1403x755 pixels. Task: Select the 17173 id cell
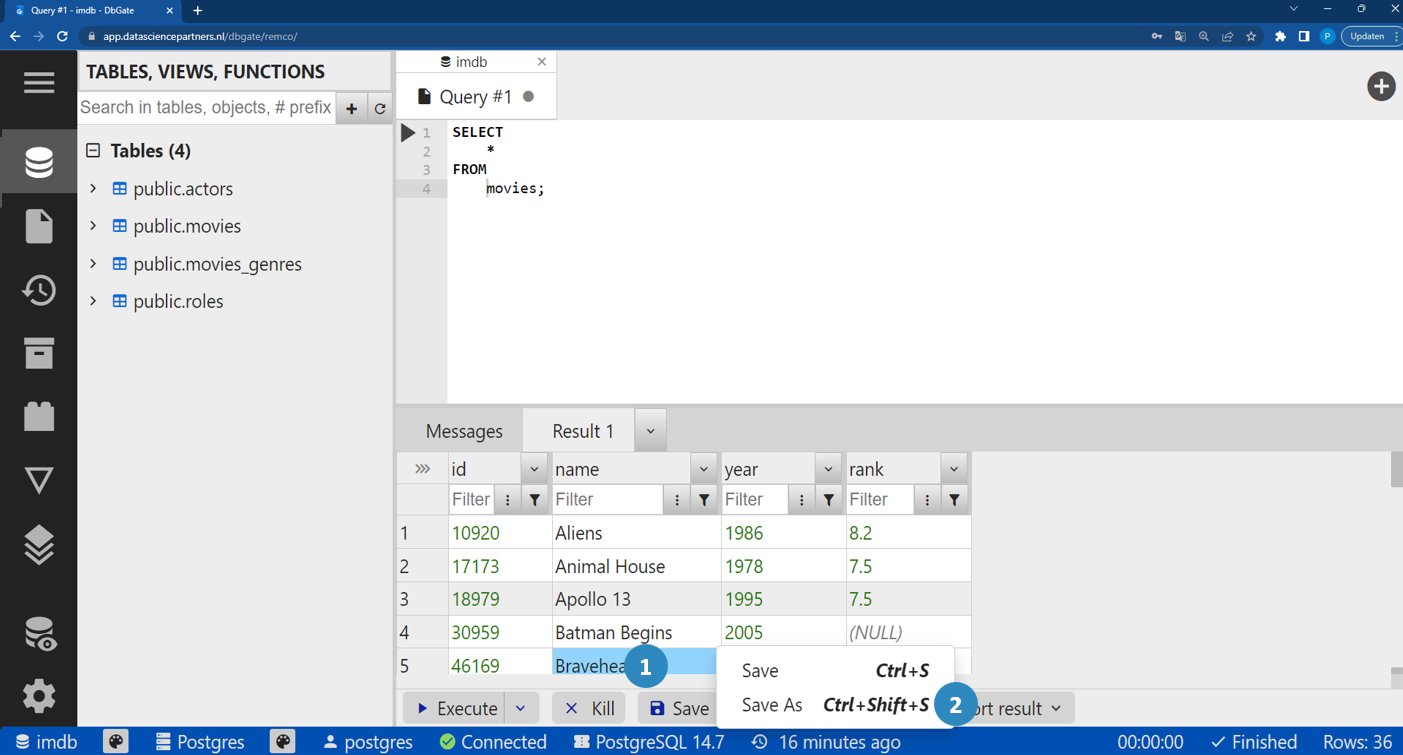(x=500, y=566)
